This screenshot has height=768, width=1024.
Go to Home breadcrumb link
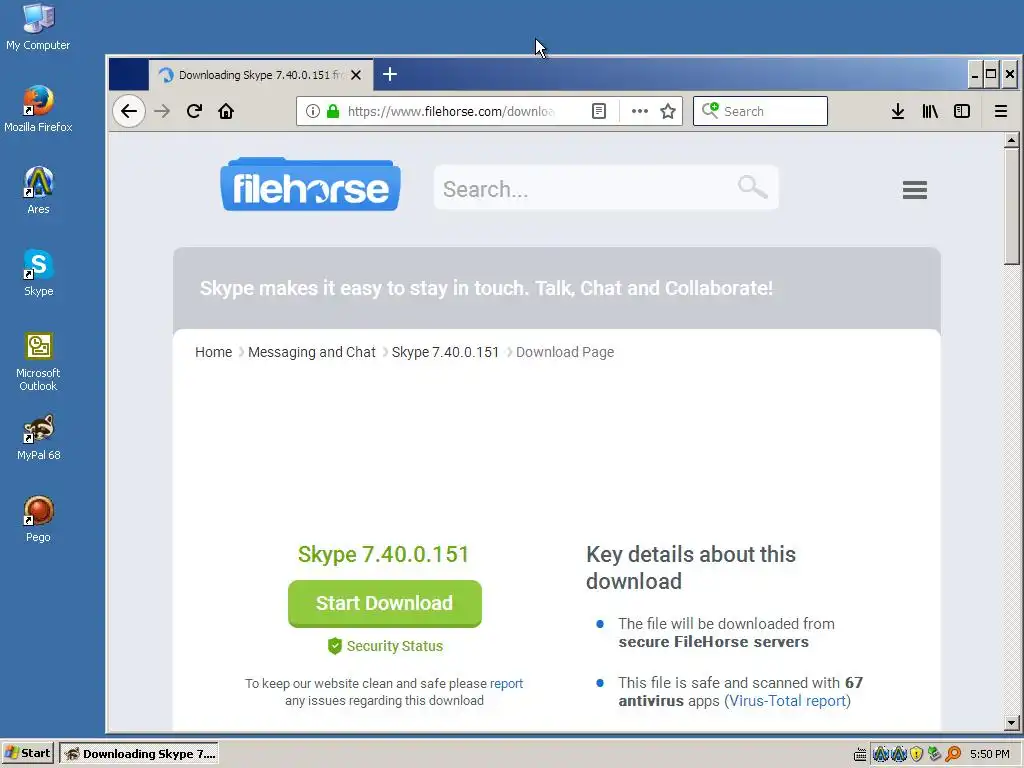[214, 352]
